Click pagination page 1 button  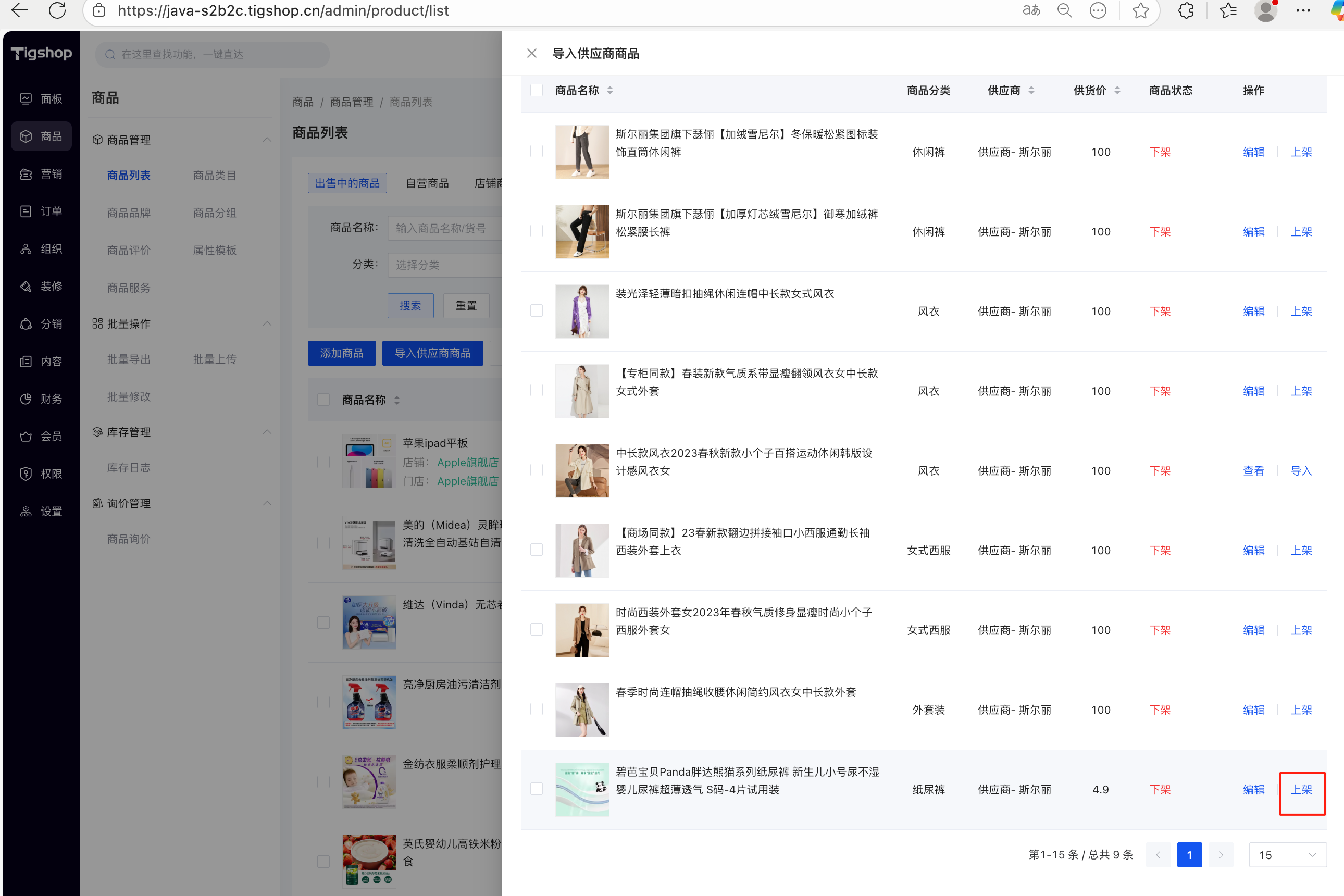point(1189,855)
